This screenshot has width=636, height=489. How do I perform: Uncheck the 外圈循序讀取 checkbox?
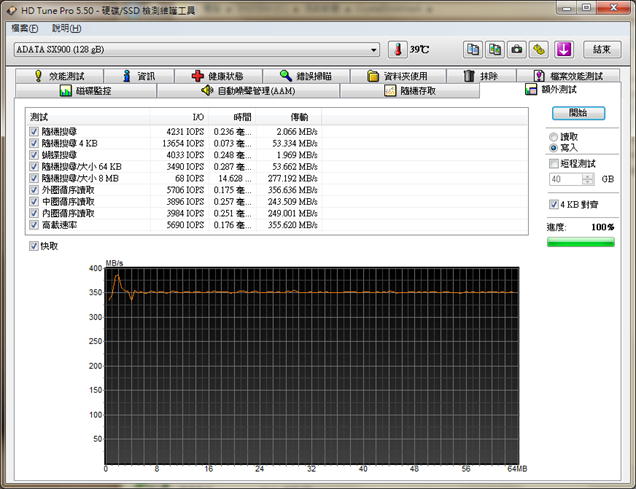(34, 190)
